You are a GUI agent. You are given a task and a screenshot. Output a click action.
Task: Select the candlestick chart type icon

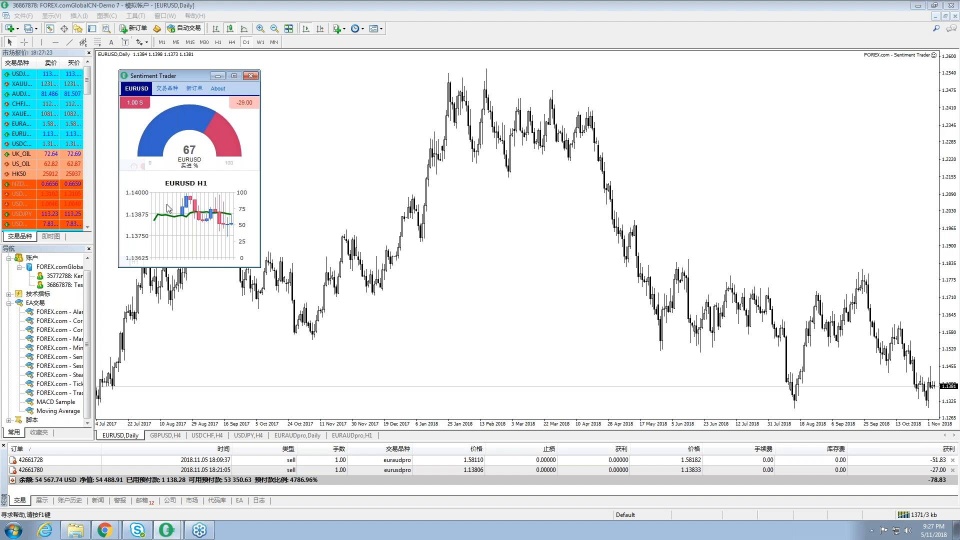228,28
